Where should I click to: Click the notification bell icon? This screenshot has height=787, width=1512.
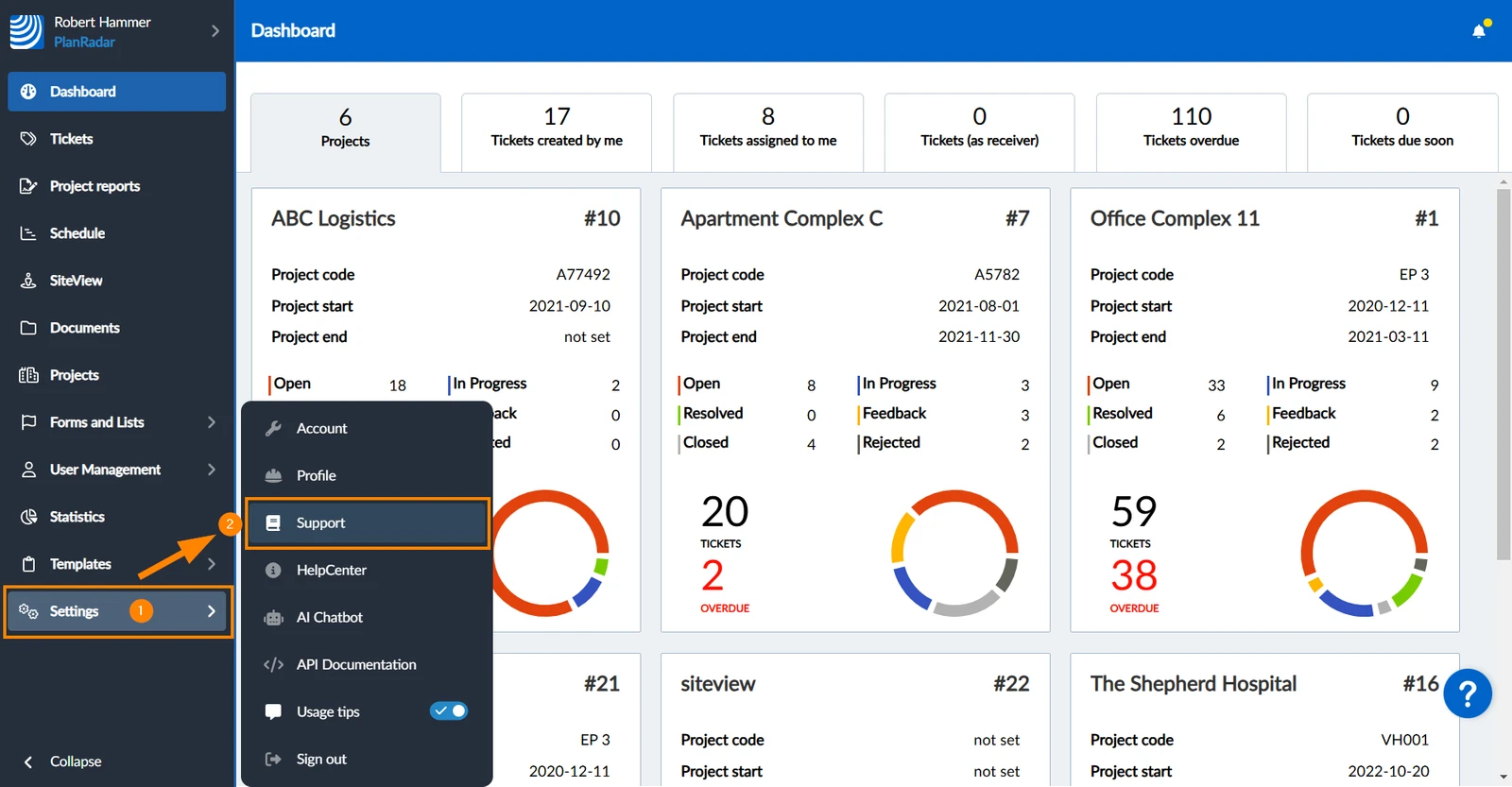(1479, 31)
